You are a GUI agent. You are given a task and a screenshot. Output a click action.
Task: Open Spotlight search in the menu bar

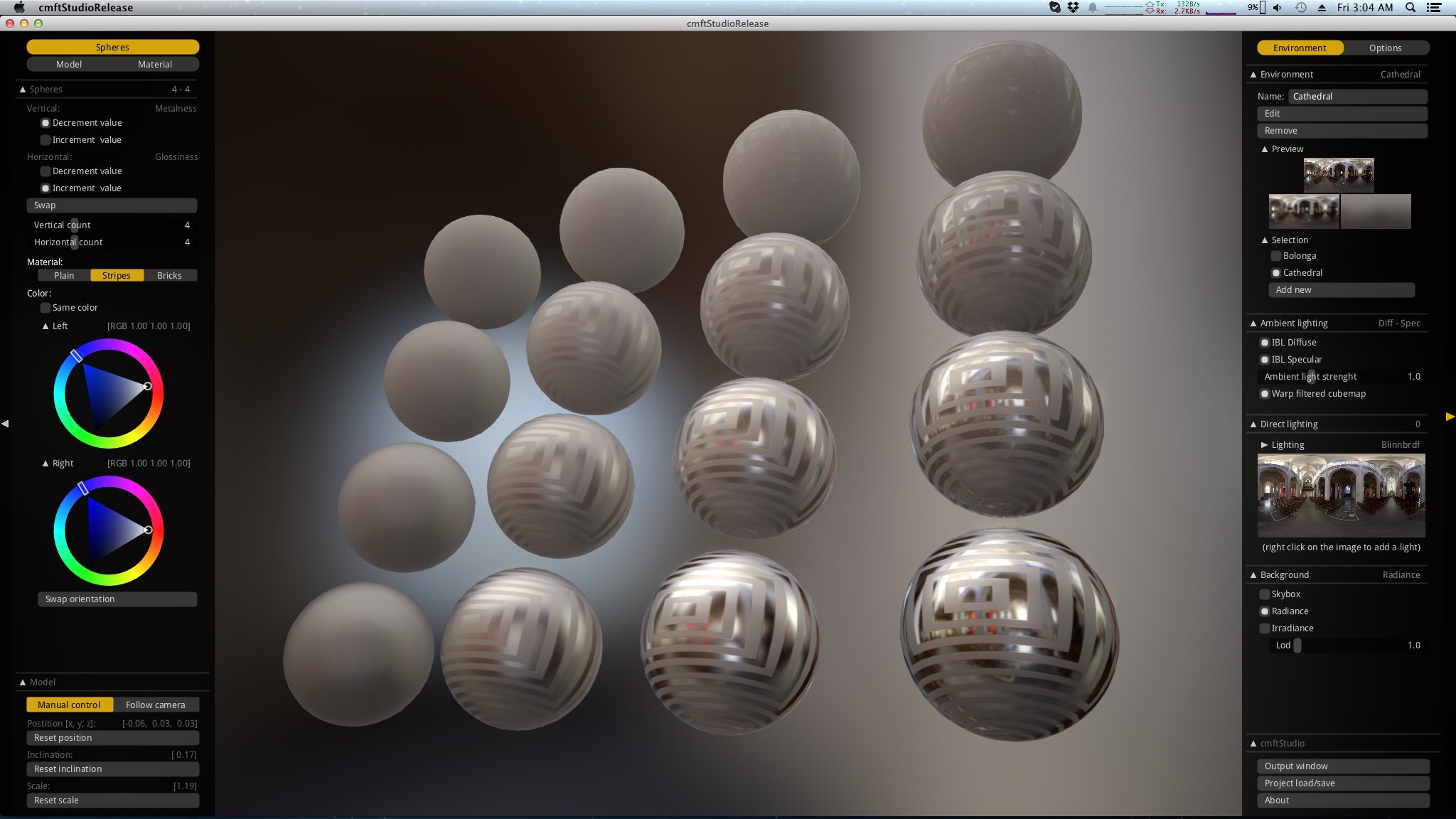[x=1409, y=7]
